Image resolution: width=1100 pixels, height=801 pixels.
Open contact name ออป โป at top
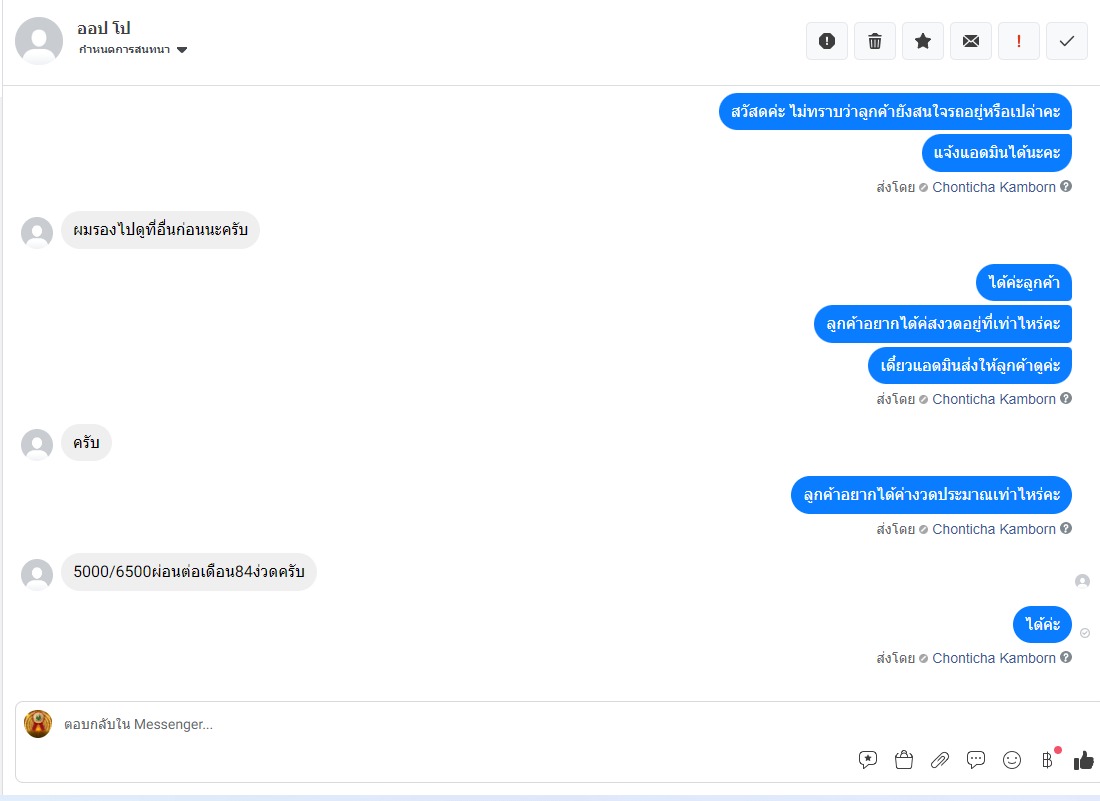[104, 28]
